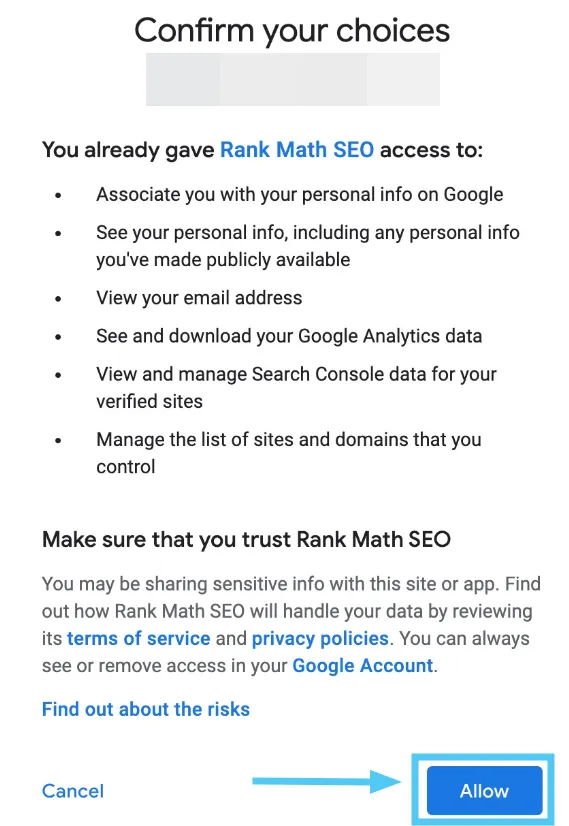This screenshot has width=569, height=826.
Task: Open the Google Account link
Action: pyautogui.click(x=363, y=665)
